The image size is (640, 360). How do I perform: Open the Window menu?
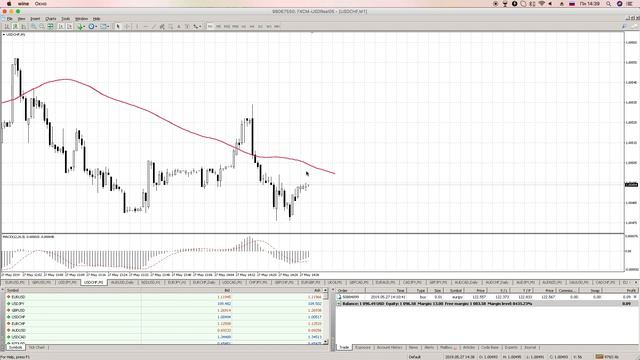[x=81, y=19]
